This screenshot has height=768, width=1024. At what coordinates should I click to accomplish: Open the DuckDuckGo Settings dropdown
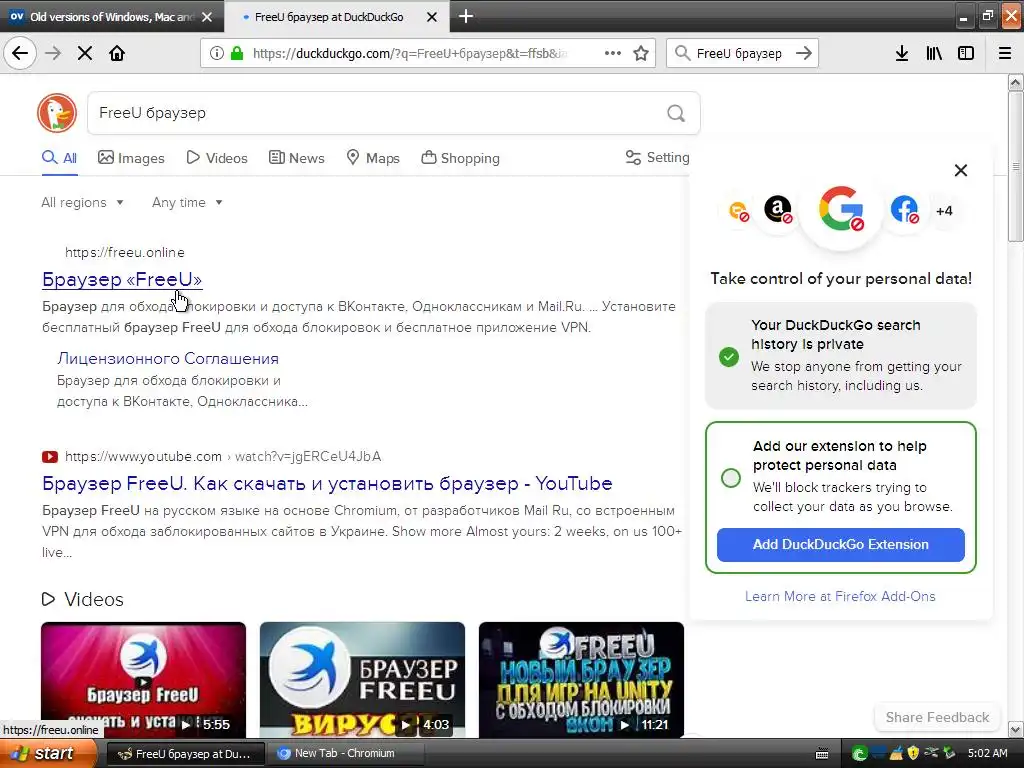pyautogui.click(x=658, y=157)
